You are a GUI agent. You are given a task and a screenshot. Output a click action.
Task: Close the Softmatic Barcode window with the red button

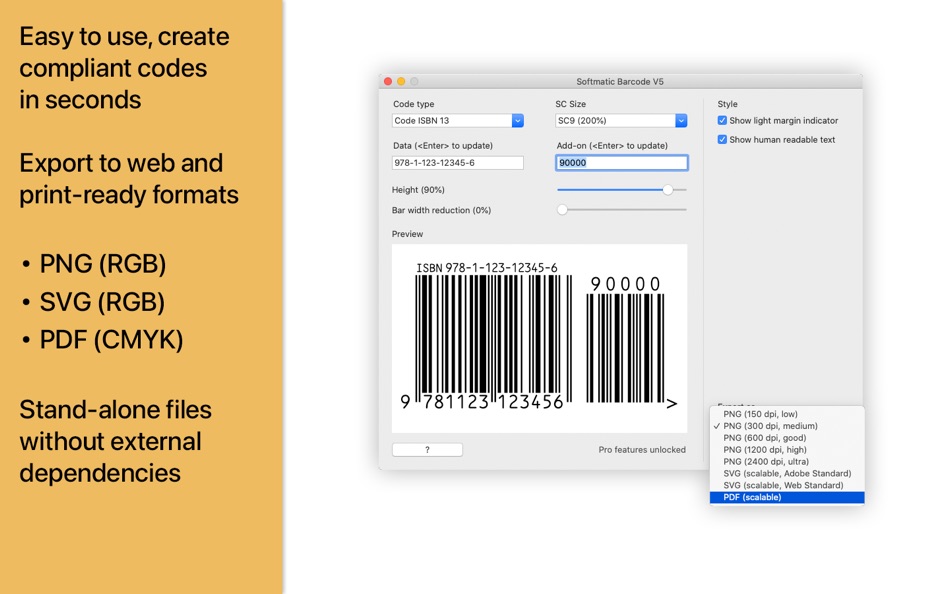click(x=388, y=81)
